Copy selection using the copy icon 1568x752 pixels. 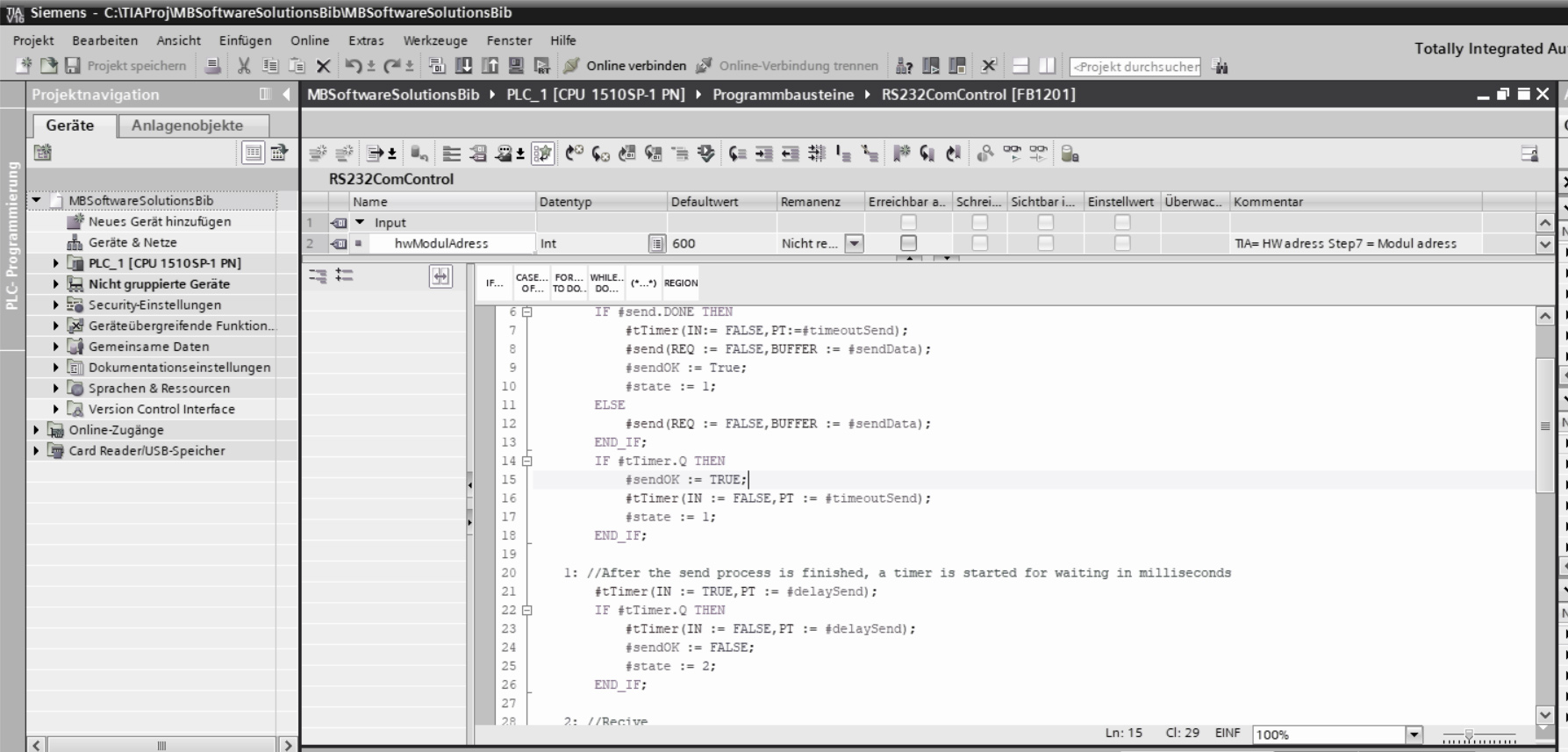[x=270, y=66]
